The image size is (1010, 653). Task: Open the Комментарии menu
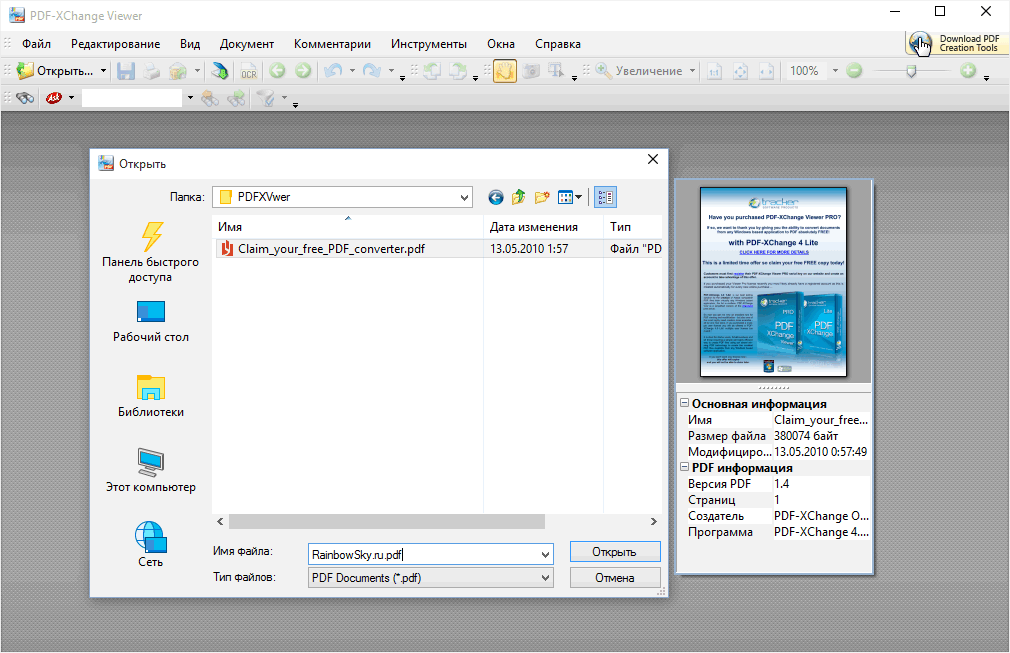332,44
